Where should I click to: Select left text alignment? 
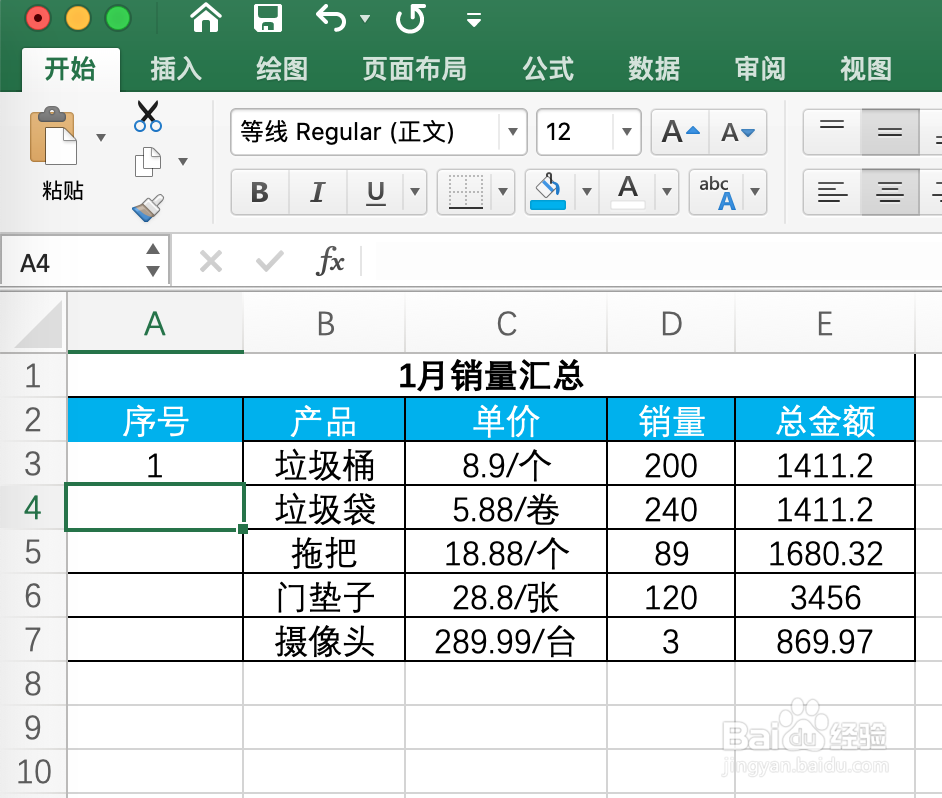pos(831,192)
